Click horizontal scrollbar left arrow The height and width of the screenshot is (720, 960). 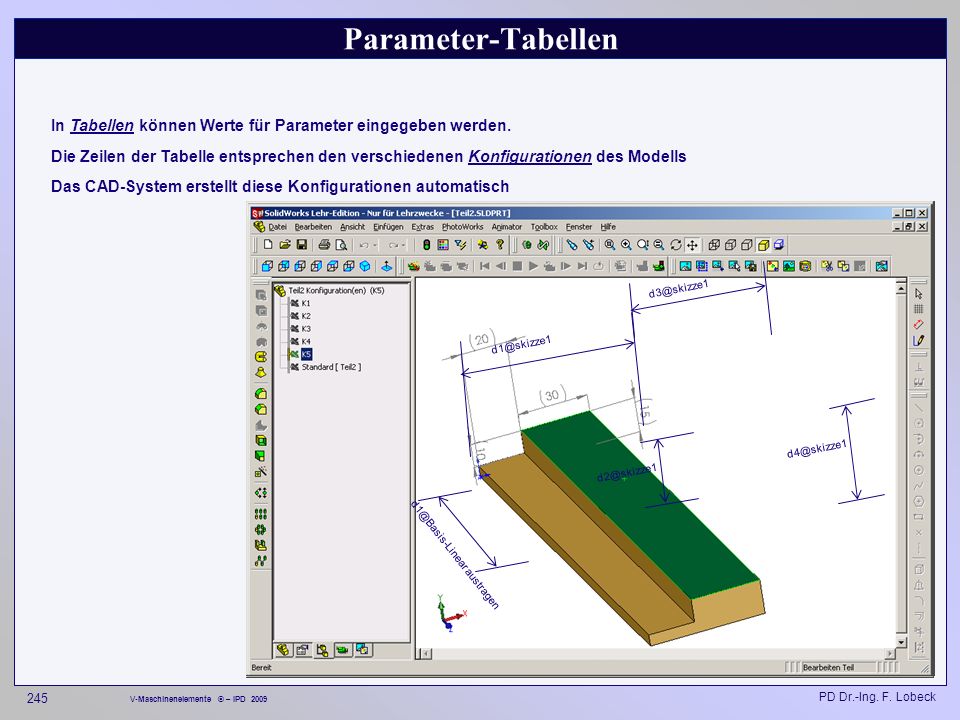(425, 654)
